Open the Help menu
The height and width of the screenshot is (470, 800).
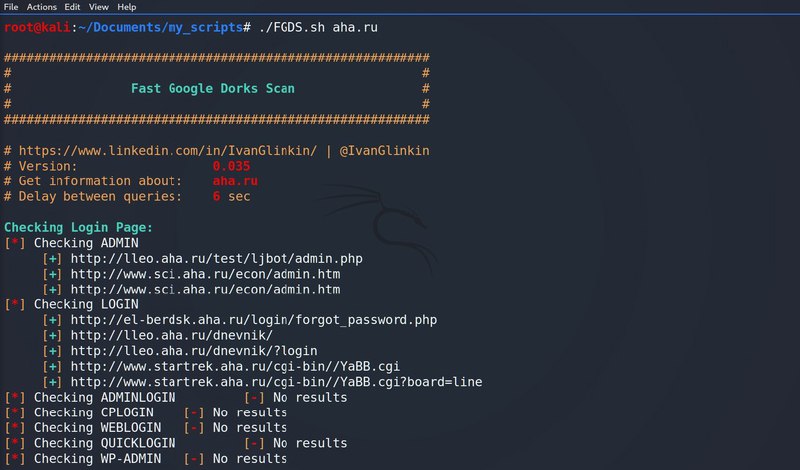[127, 7]
